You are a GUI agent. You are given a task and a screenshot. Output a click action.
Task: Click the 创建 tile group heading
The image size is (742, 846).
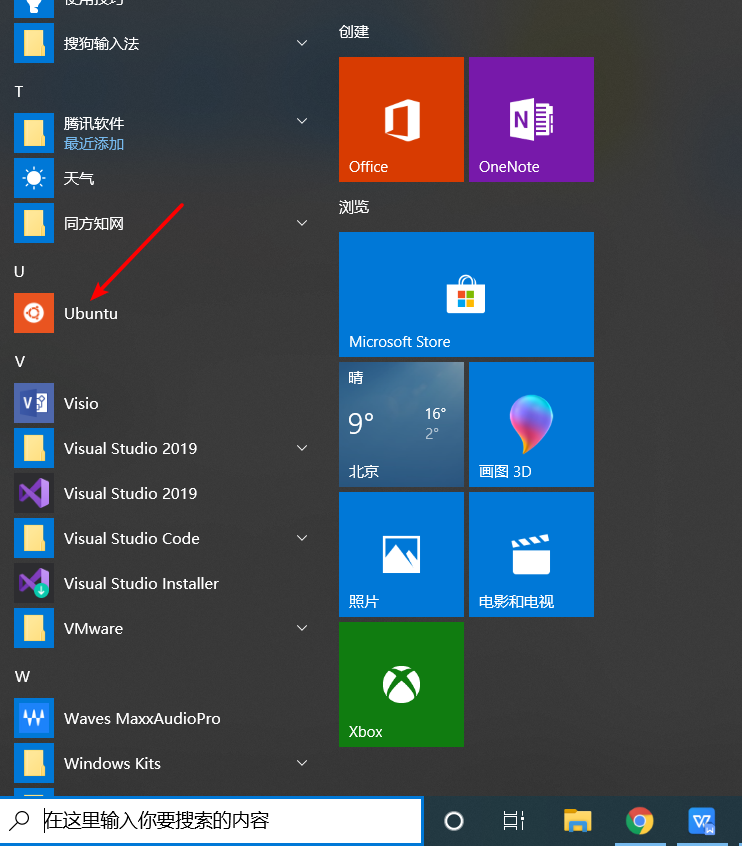354,32
